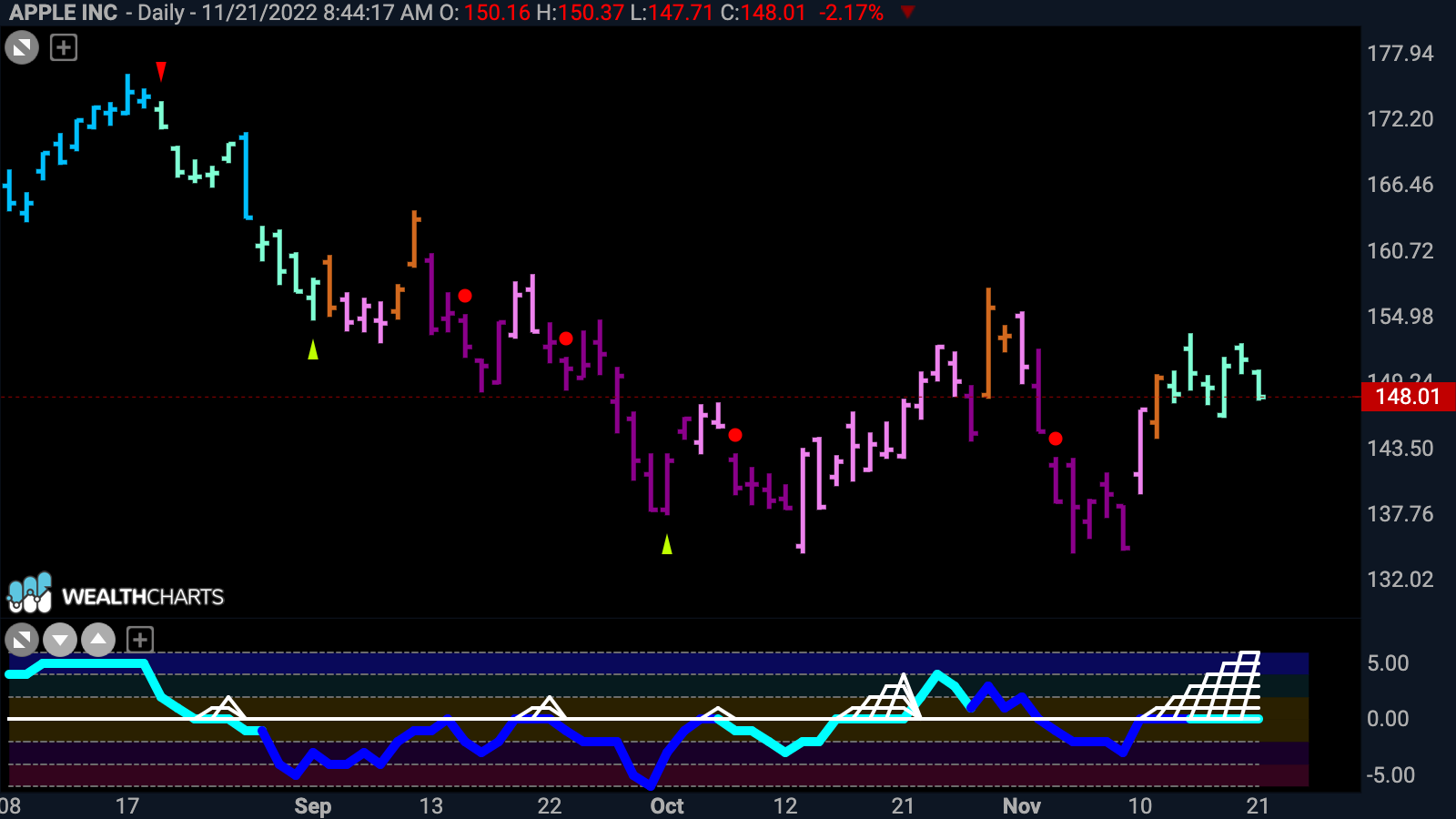Viewport: 1456px width, 819px height.
Task: Click the 13 label on the date axis
Action: pos(431,806)
